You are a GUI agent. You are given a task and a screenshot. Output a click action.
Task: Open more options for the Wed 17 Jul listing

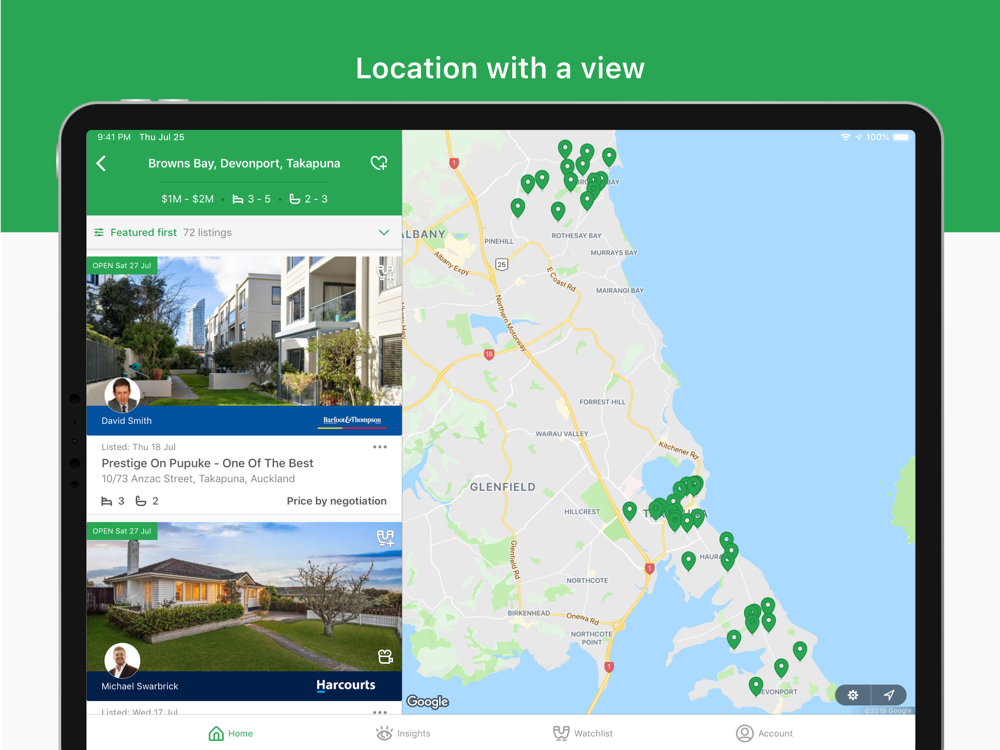pyautogui.click(x=380, y=712)
